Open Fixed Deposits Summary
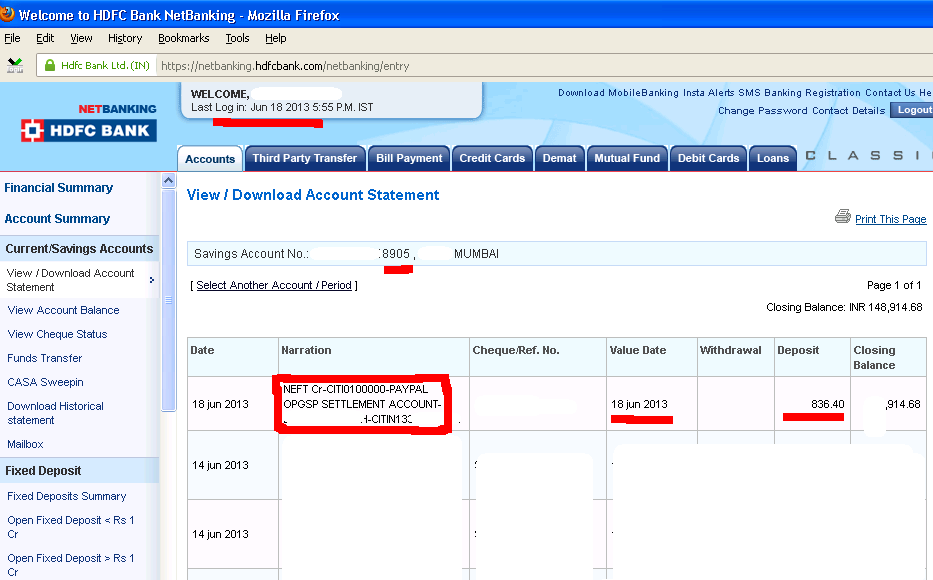This screenshot has height=580, width=933. click(x=67, y=496)
